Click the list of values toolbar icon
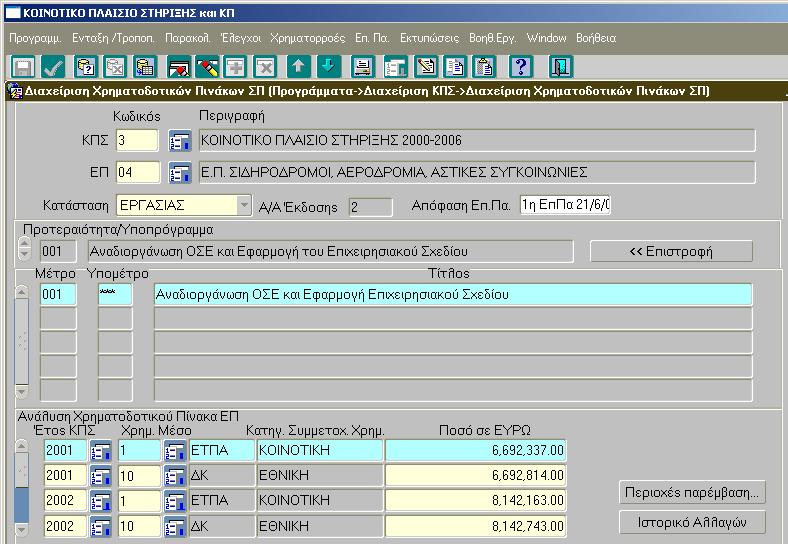The width and height of the screenshot is (788, 544). (396, 67)
